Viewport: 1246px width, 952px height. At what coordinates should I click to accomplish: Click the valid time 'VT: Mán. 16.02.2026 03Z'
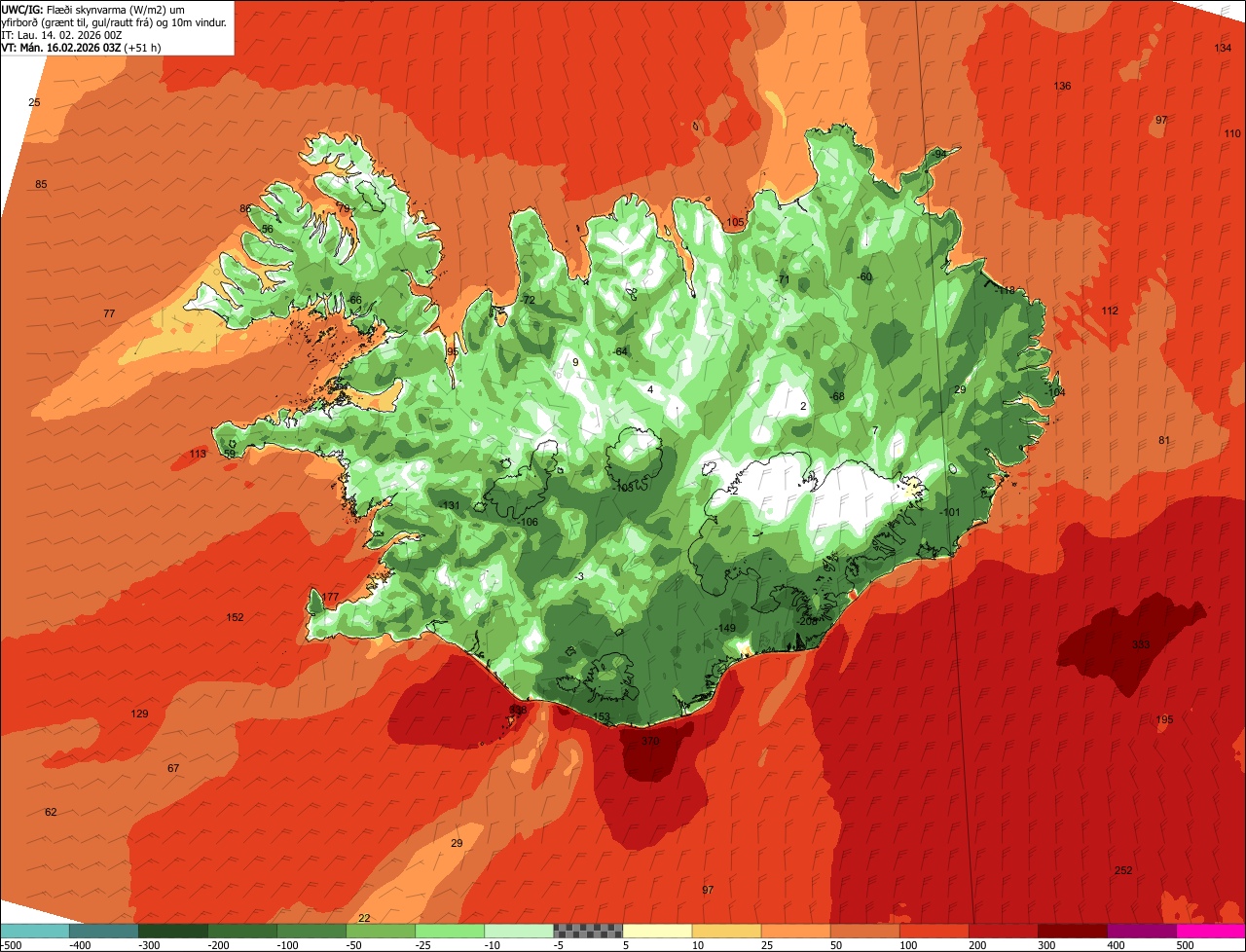(x=60, y=47)
